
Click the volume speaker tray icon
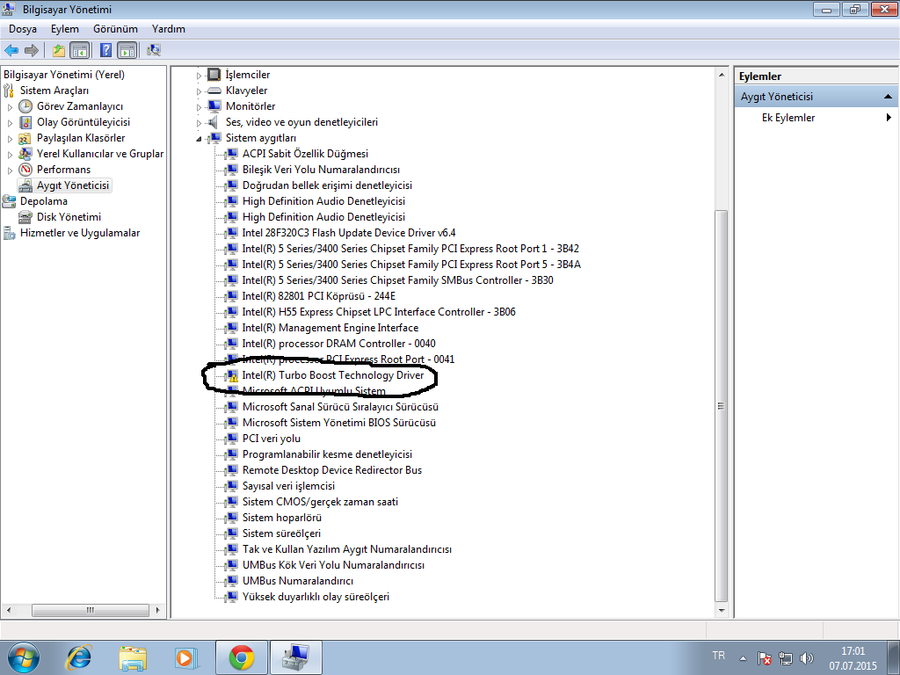[807, 658]
